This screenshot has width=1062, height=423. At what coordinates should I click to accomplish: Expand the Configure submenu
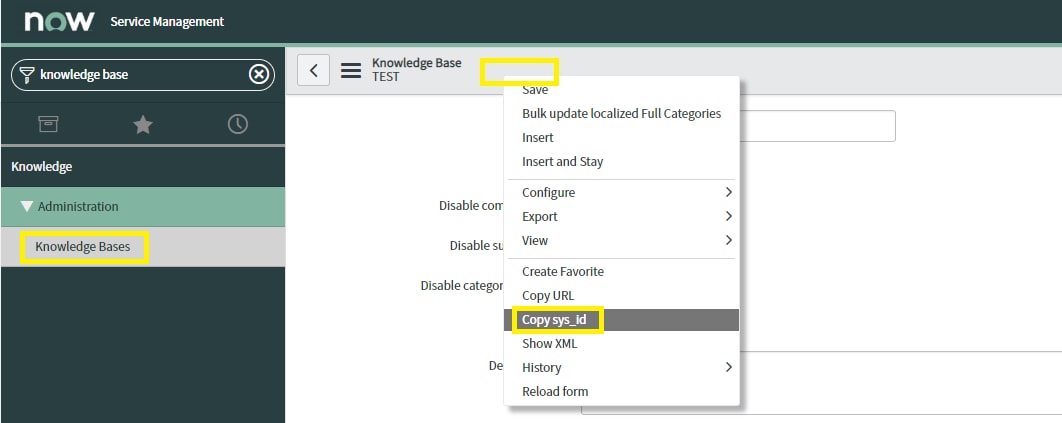click(728, 192)
